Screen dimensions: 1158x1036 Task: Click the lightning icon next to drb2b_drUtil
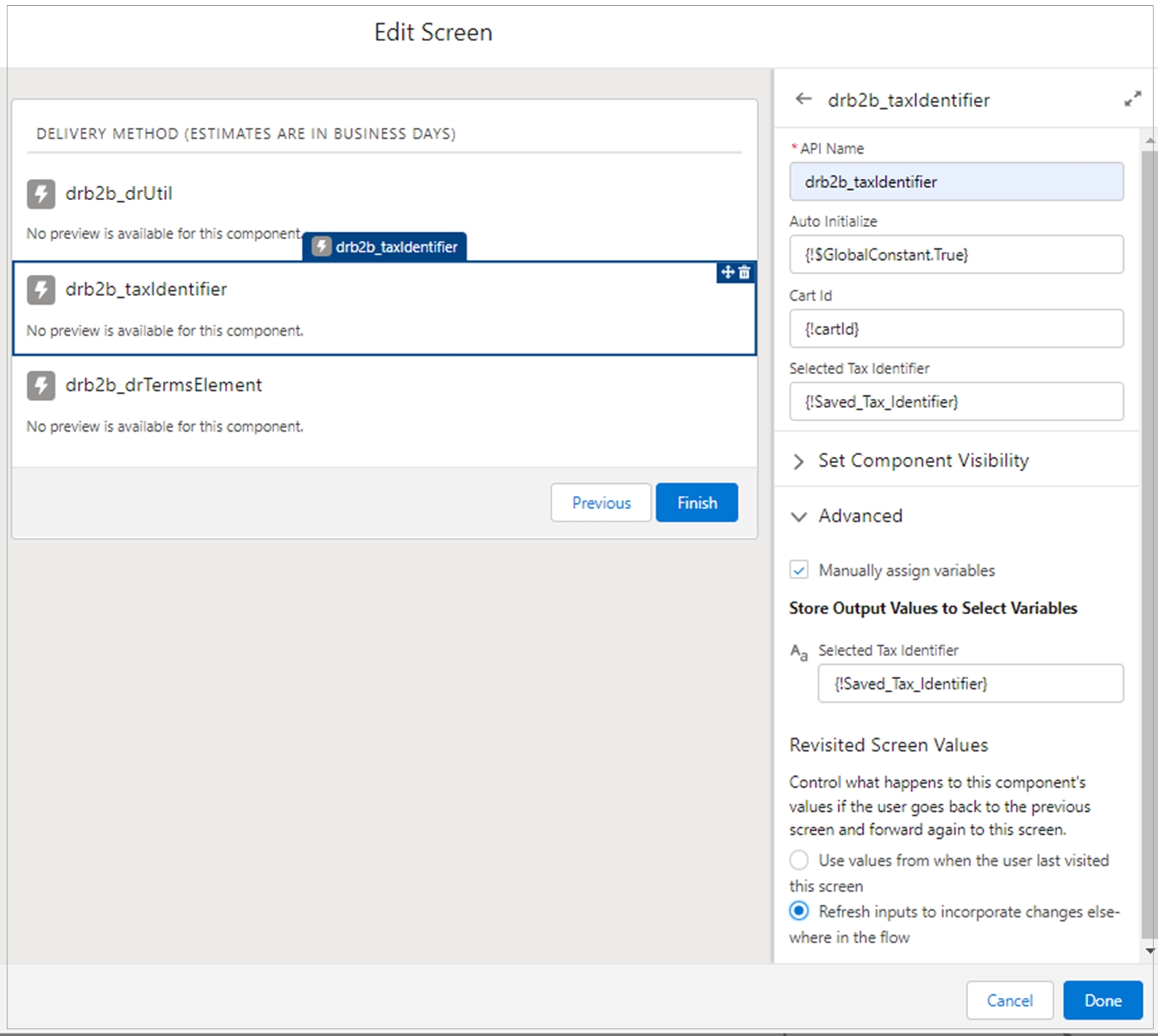tap(41, 193)
